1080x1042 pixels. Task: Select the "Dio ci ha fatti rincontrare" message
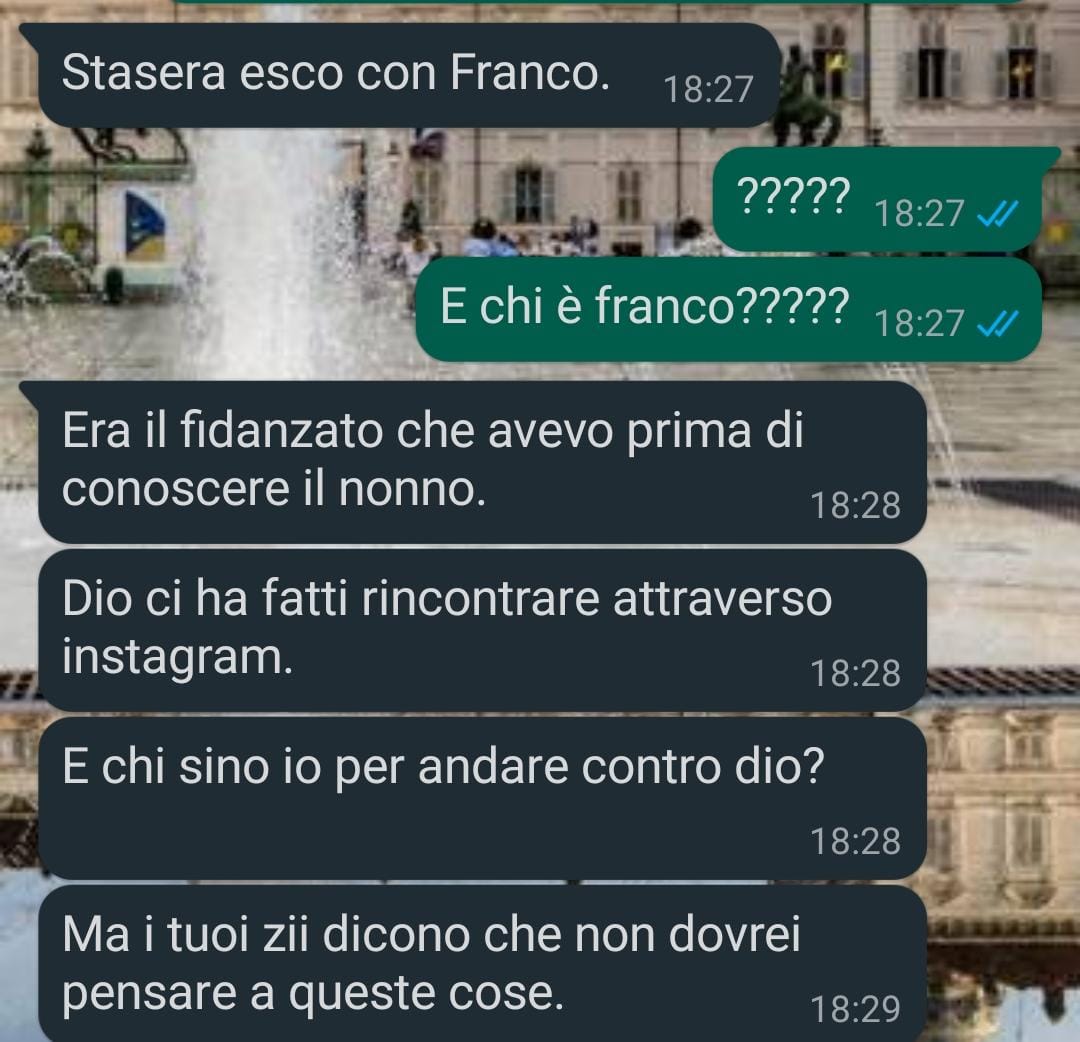point(482,630)
